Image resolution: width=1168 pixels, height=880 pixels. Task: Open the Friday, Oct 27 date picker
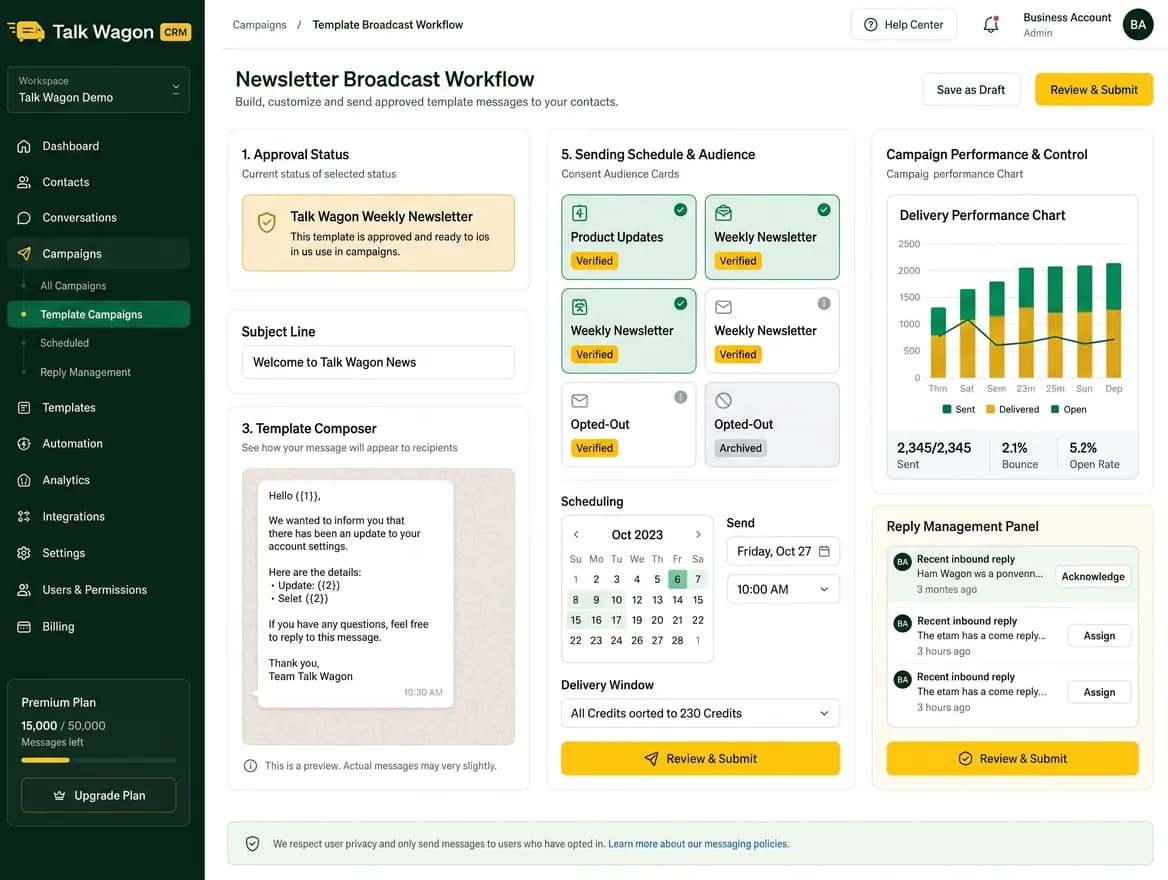coord(783,551)
